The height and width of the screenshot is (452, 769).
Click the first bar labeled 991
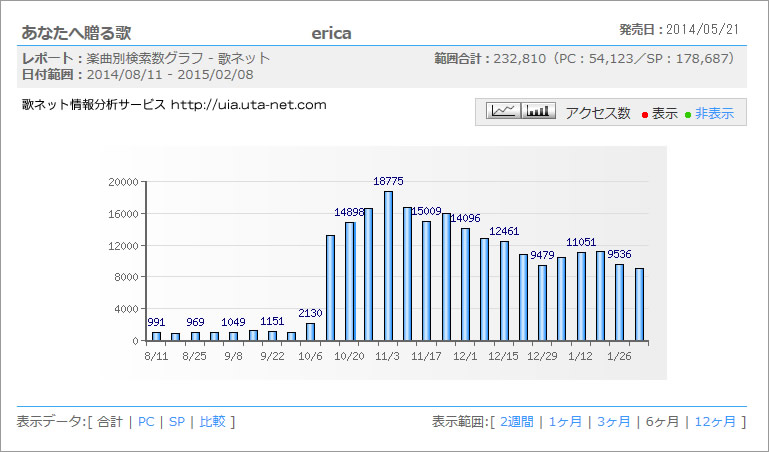[156, 336]
